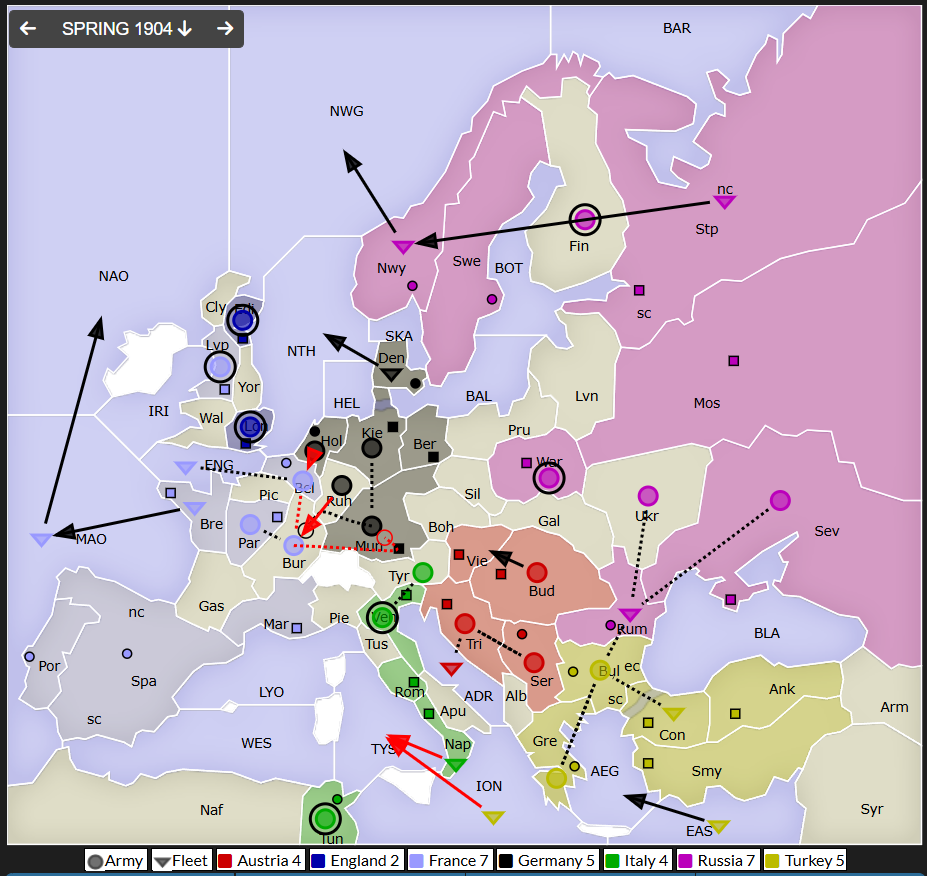
Task: Click the Austria 4 legend entry
Action: pos(259,860)
